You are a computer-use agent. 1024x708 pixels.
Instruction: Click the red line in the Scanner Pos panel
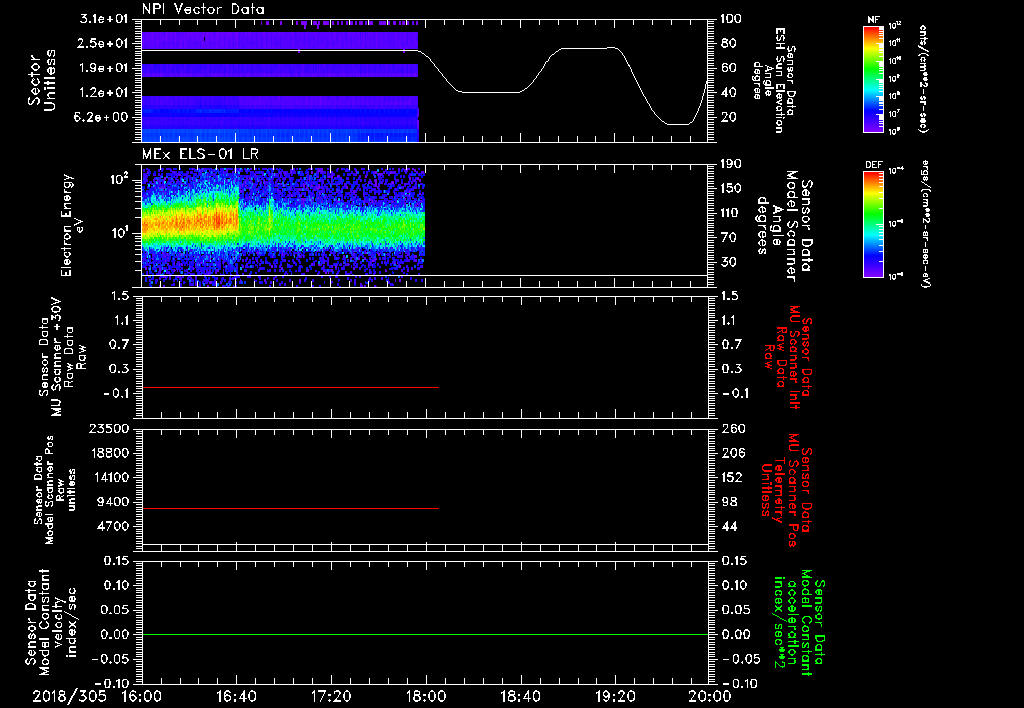click(290, 508)
